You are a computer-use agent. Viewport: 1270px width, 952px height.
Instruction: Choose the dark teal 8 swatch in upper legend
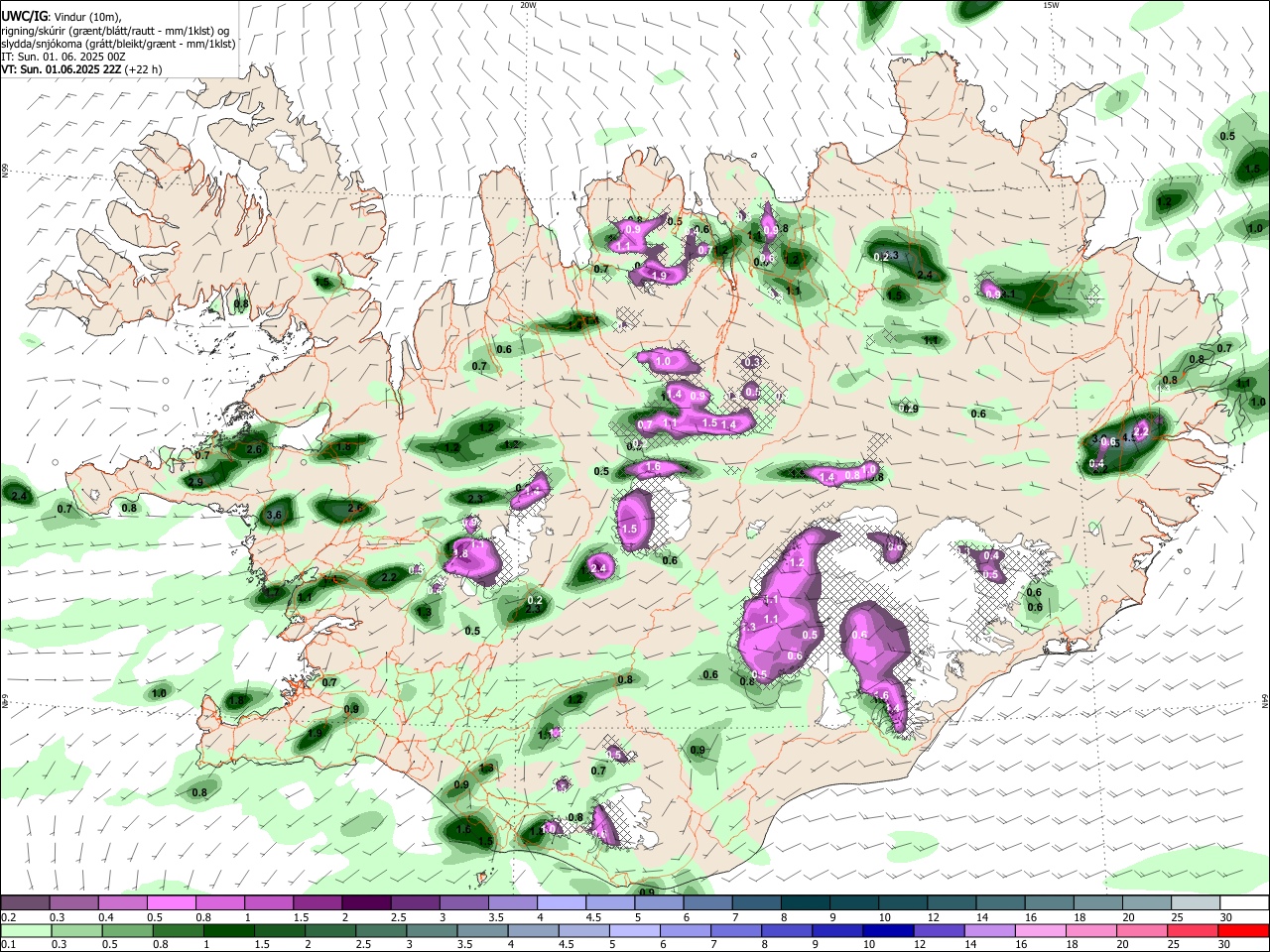click(805, 903)
